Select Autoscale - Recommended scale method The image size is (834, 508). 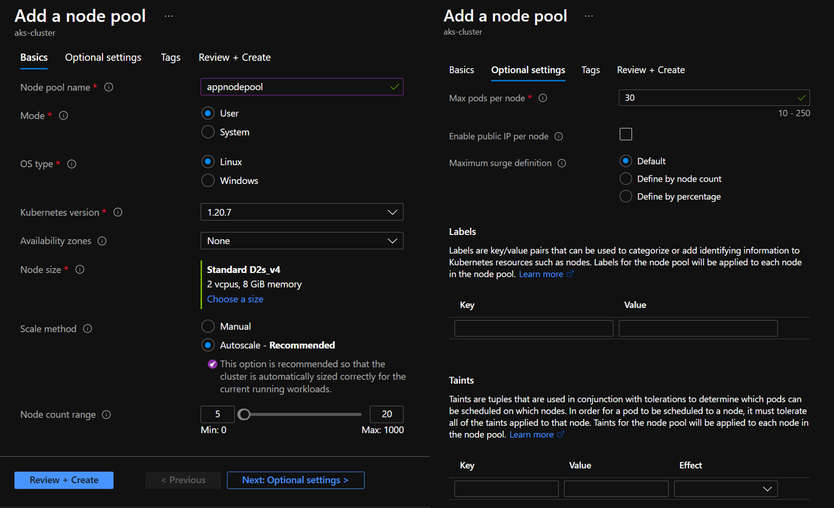click(208, 345)
